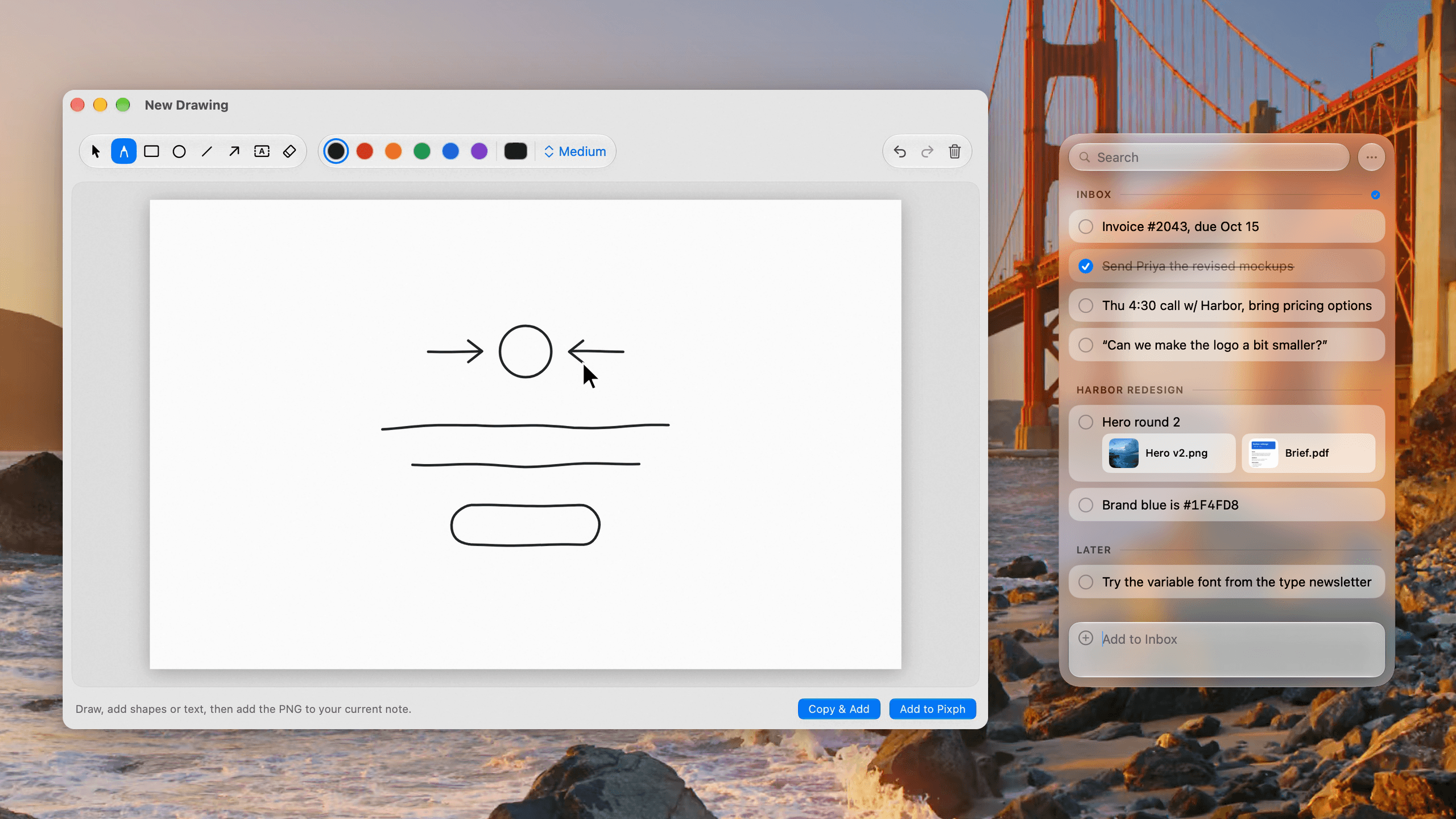Choose the rectangle shape tool

[151, 151]
